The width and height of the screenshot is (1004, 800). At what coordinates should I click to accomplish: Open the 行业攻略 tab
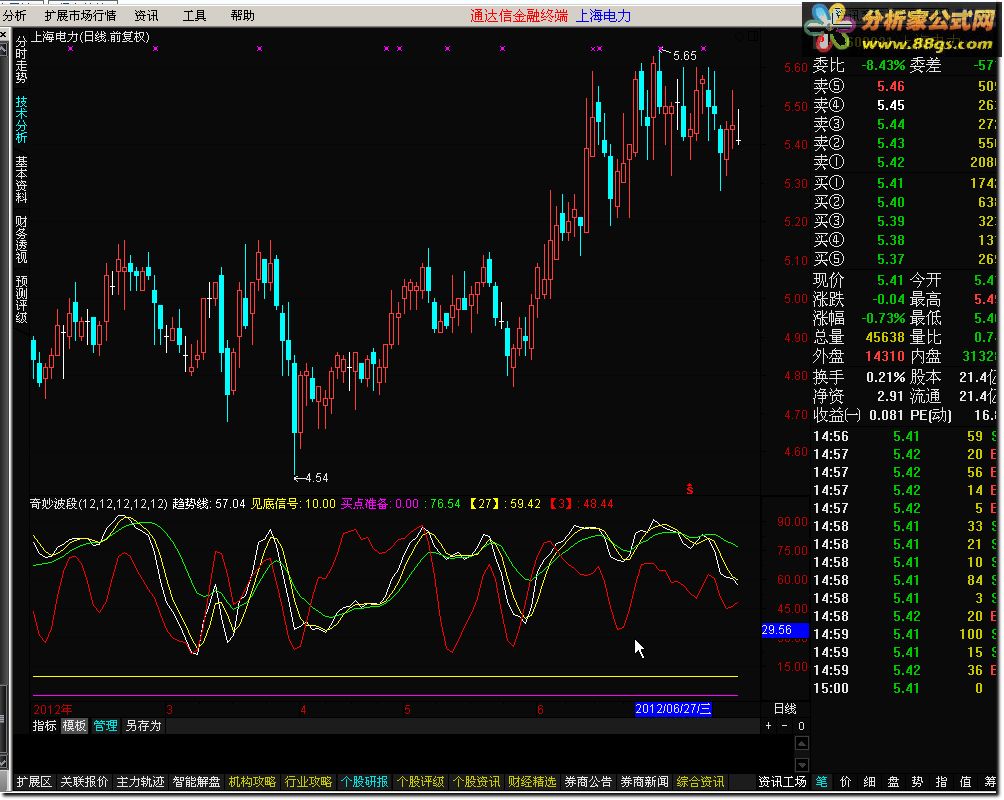click(309, 781)
